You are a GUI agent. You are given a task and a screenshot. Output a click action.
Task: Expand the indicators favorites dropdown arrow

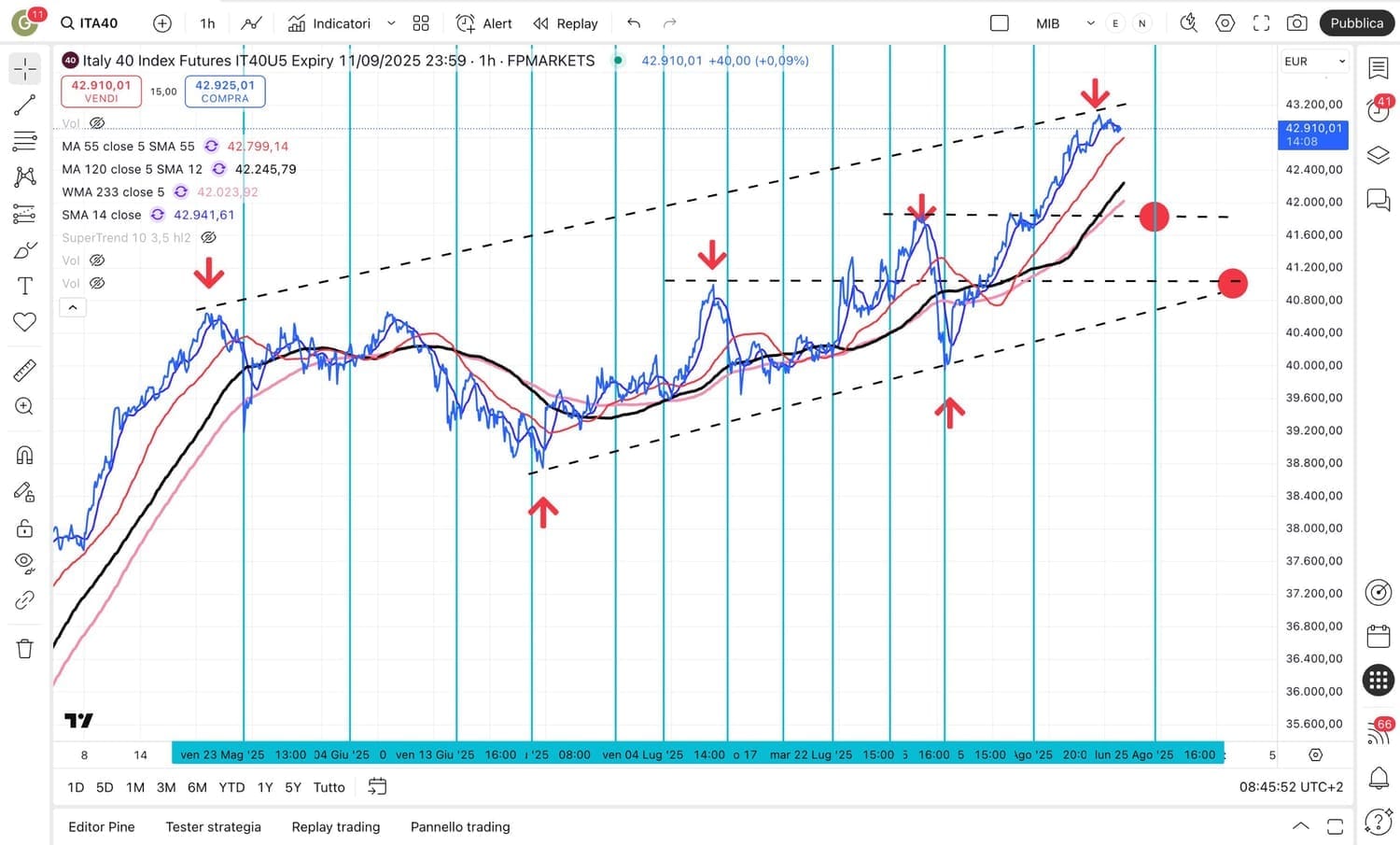pos(391,23)
